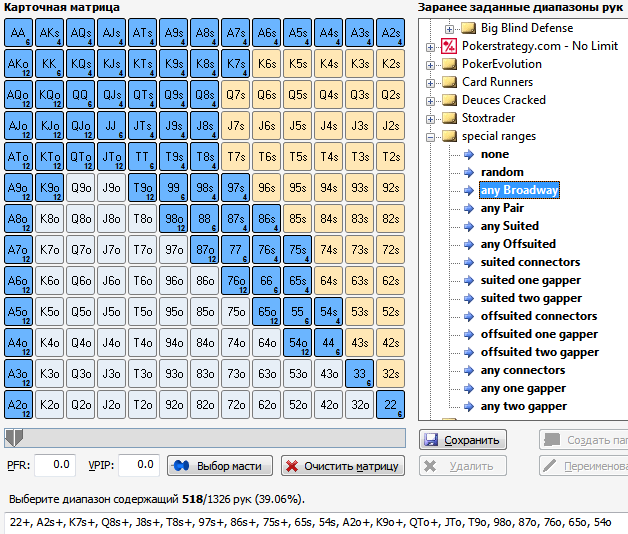Screen dimensions: 628x534
Task: Click the Stoxtrader folder icon
Action: (449, 118)
